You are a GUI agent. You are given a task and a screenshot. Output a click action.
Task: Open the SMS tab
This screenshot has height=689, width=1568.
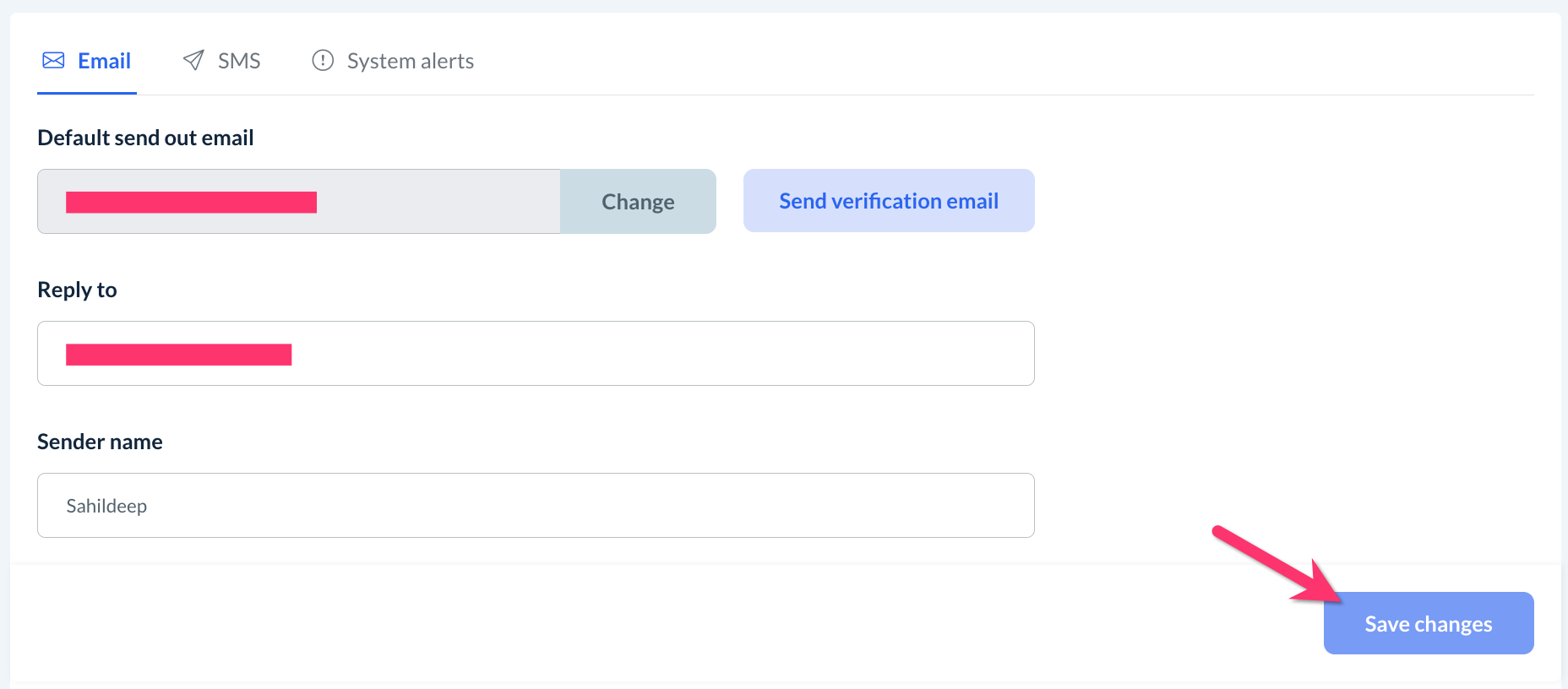(239, 61)
